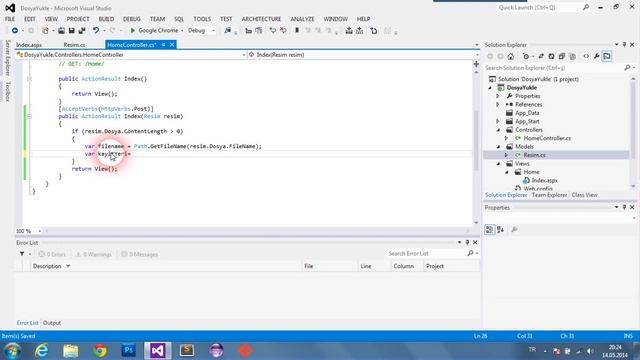Click the Collapse All icon in Solution Explorer
The height and width of the screenshot is (360, 640).
point(562,56)
